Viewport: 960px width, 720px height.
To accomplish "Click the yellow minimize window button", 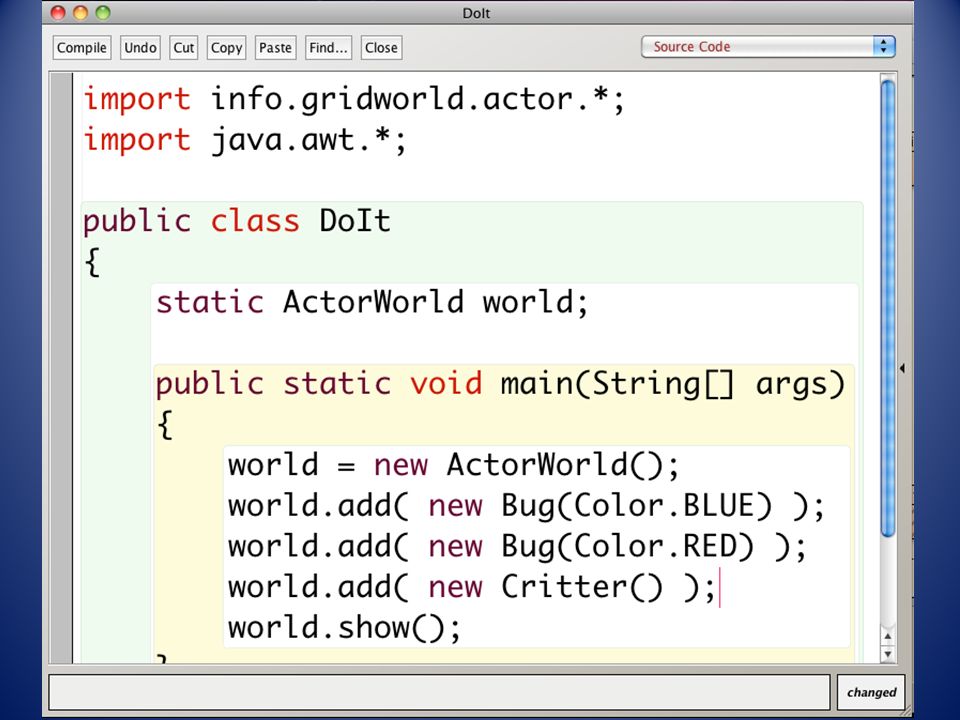I will (80, 13).
